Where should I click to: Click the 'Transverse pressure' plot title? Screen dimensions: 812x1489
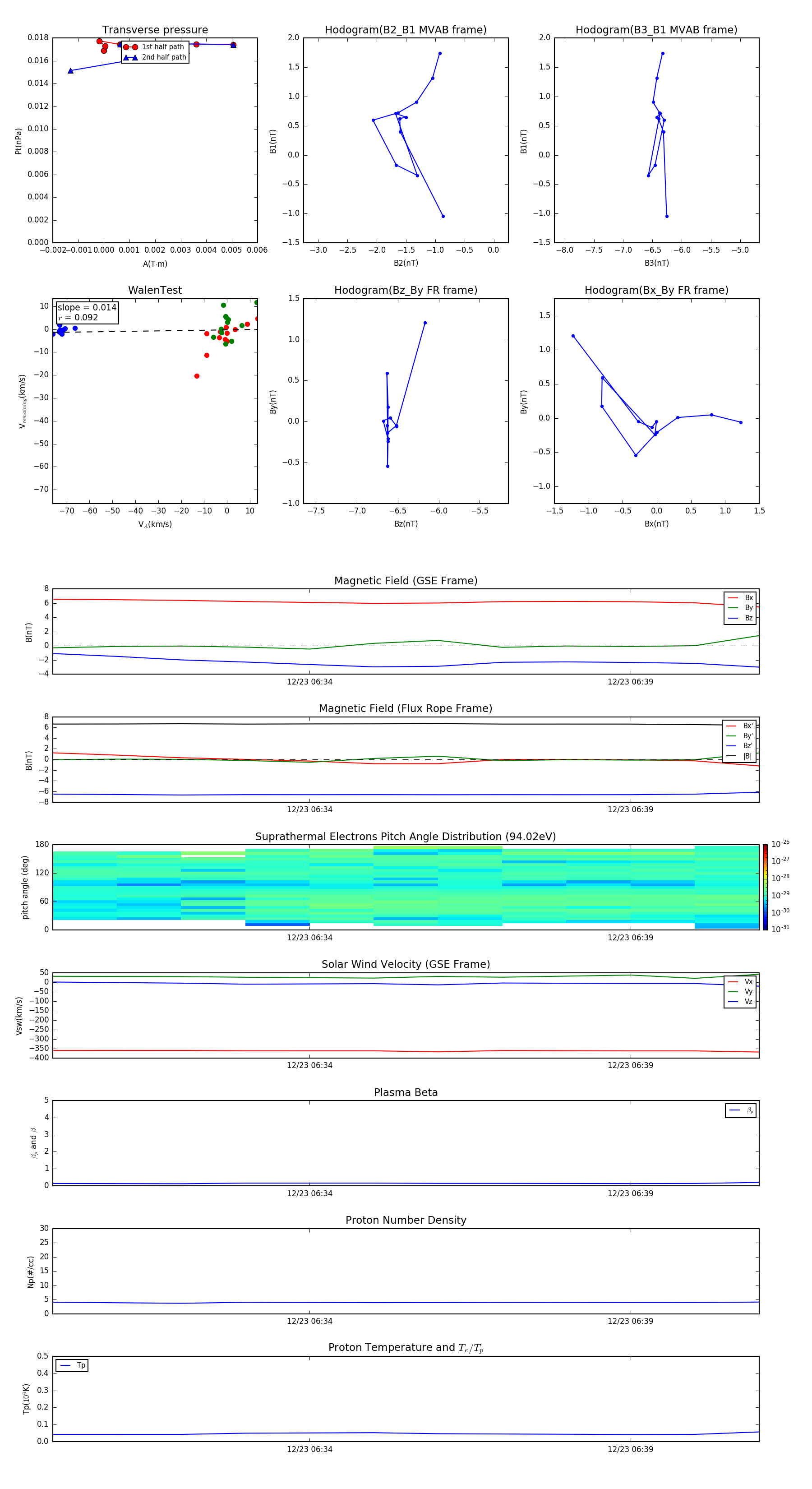click(155, 30)
